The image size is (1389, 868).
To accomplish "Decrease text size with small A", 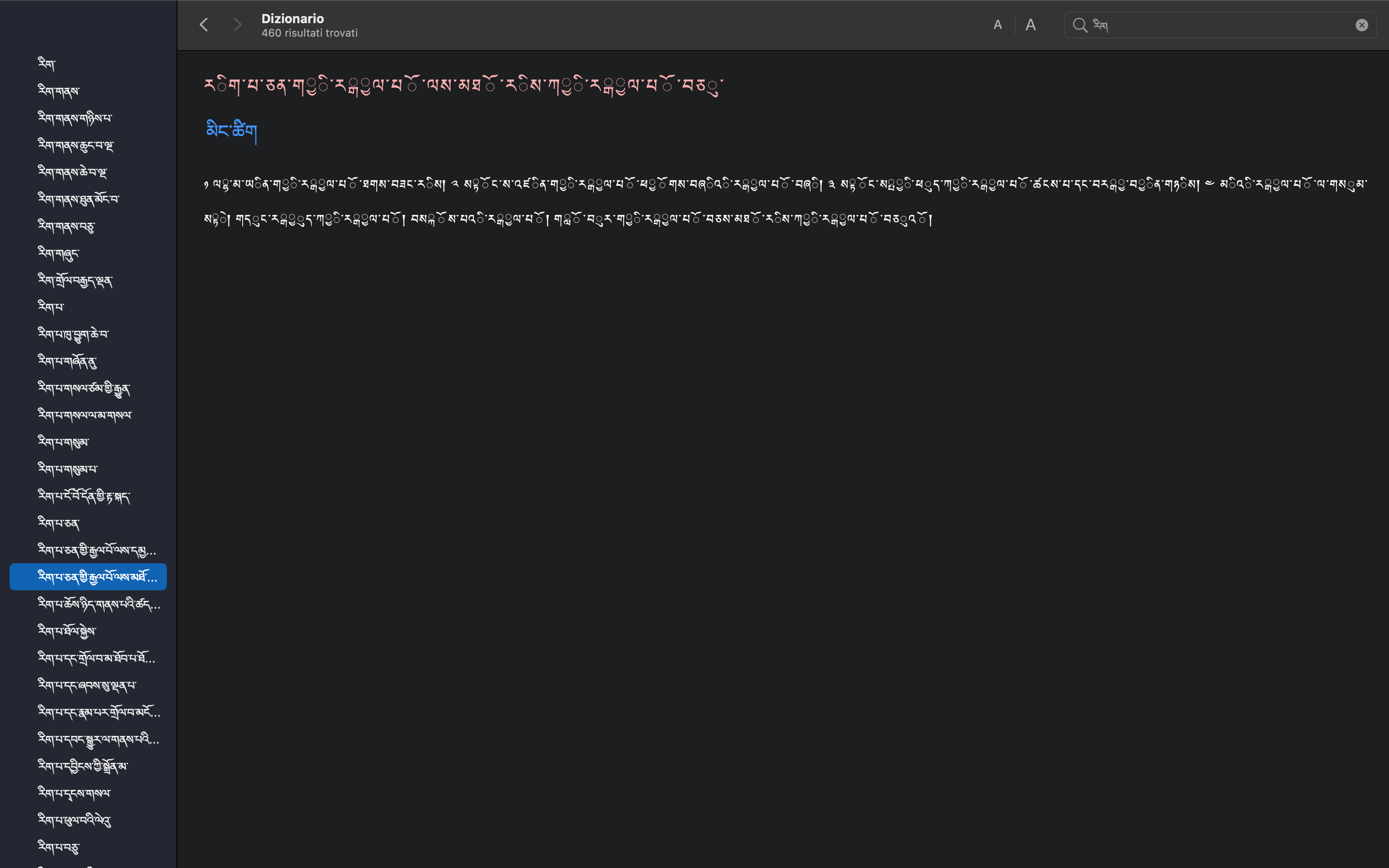I will tap(997, 25).
